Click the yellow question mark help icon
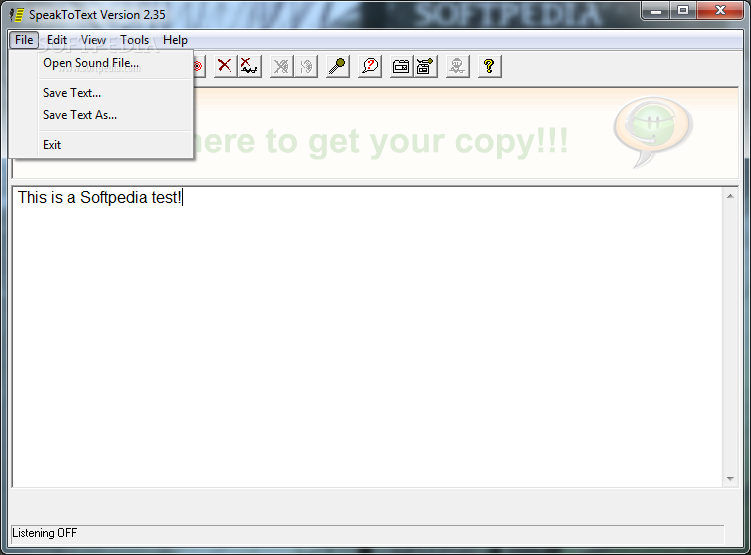 tap(489, 66)
